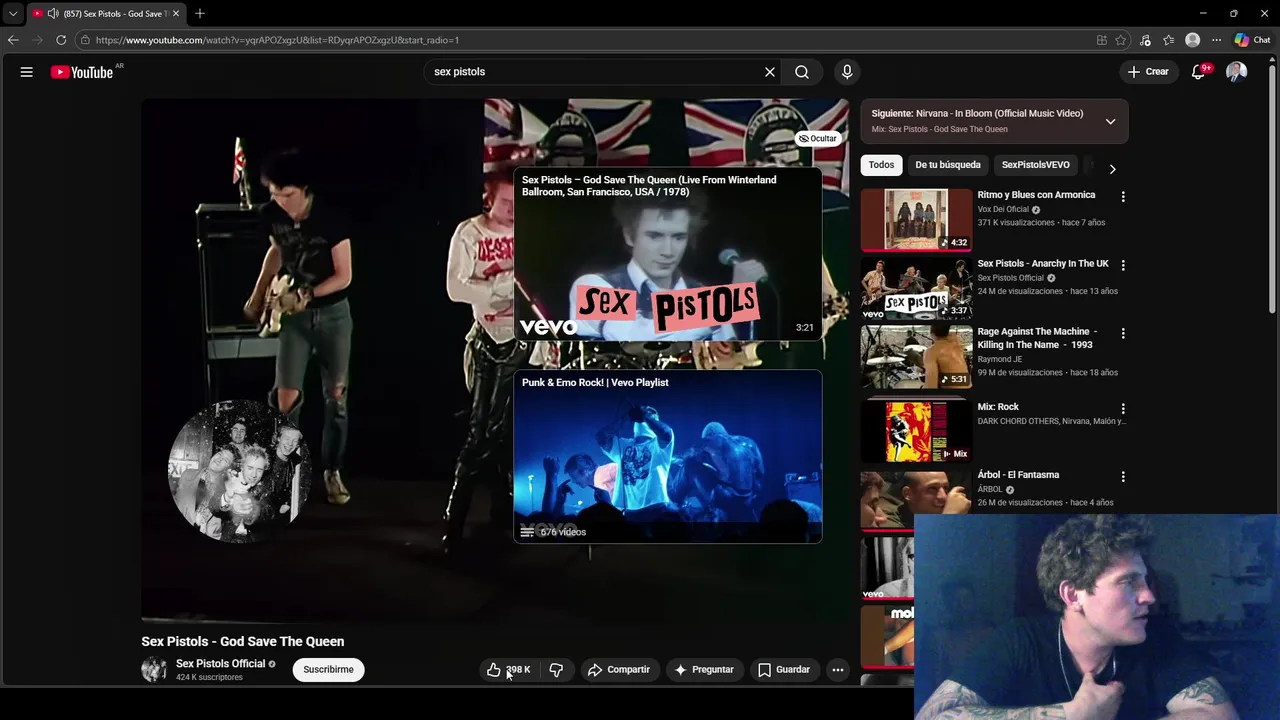1280x720 pixels.
Task: Open options for Anarchy In The UK
Action: point(1123,265)
